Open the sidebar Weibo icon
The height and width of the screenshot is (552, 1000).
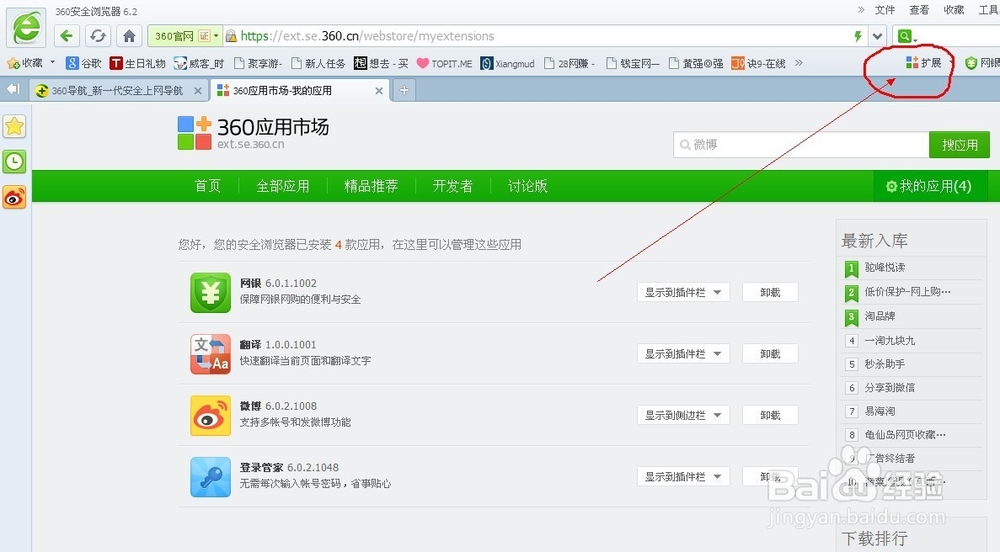(14, 198)
